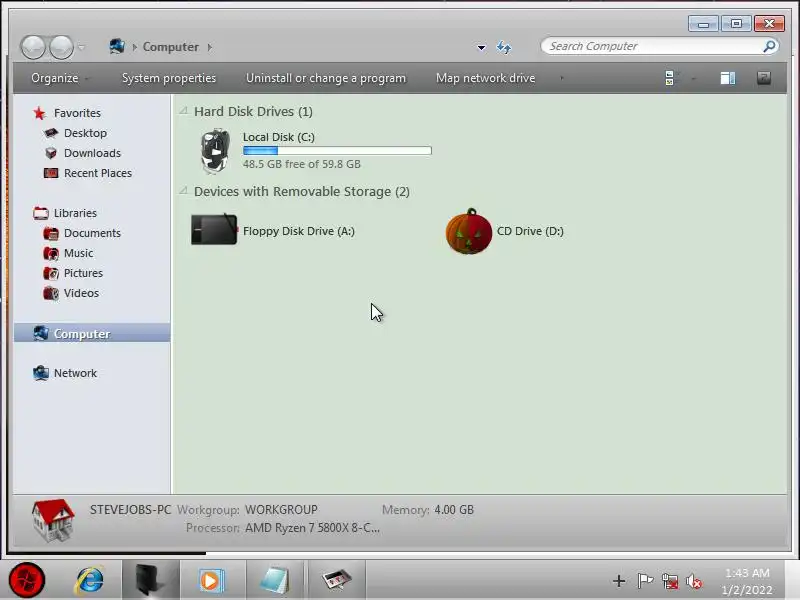
Task: Select Computer in navigation pane
Action: click(92, 334)
